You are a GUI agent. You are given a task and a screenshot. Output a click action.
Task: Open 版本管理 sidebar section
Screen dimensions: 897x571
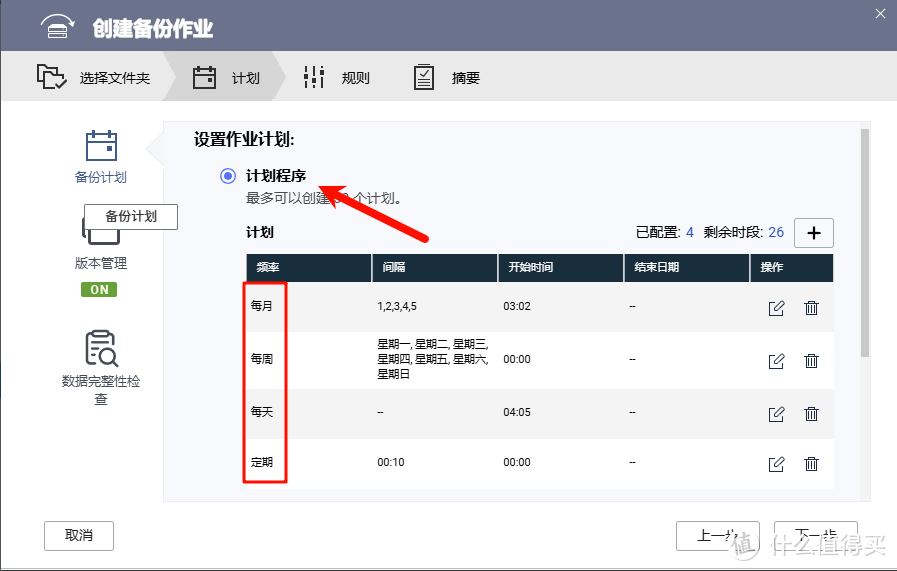tap(101, 263)
